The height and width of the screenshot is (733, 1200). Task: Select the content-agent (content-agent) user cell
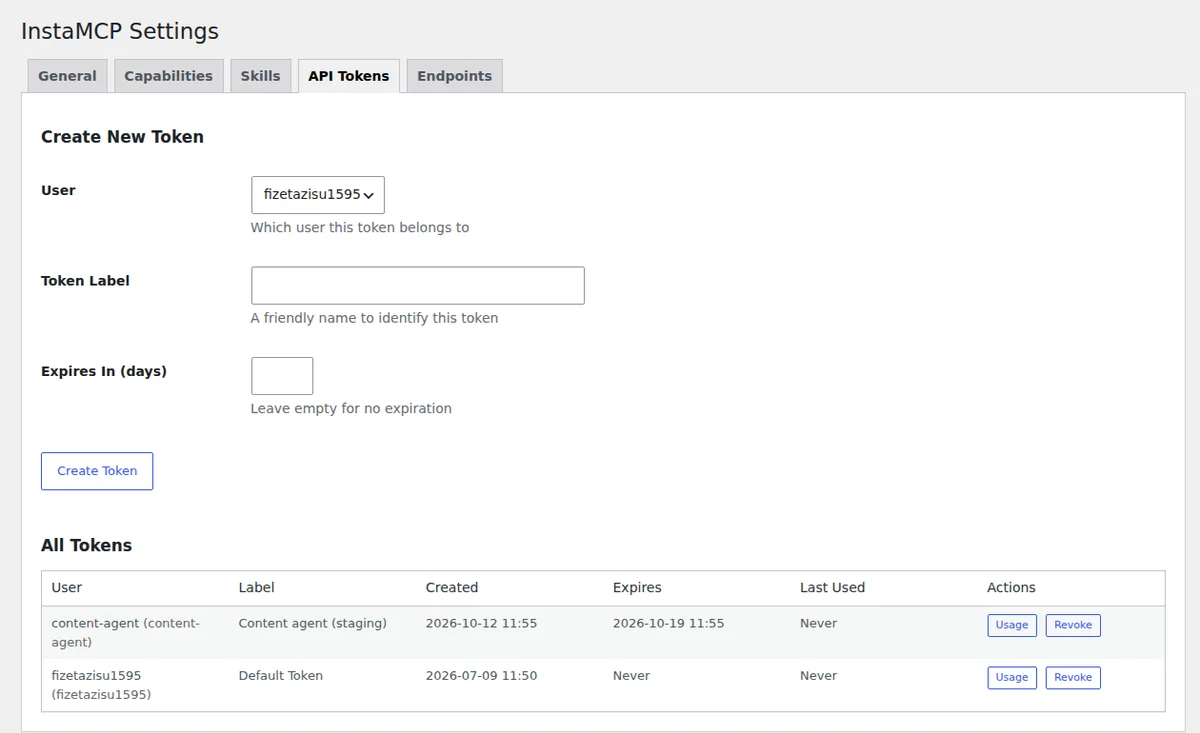[x=126, y=633]
